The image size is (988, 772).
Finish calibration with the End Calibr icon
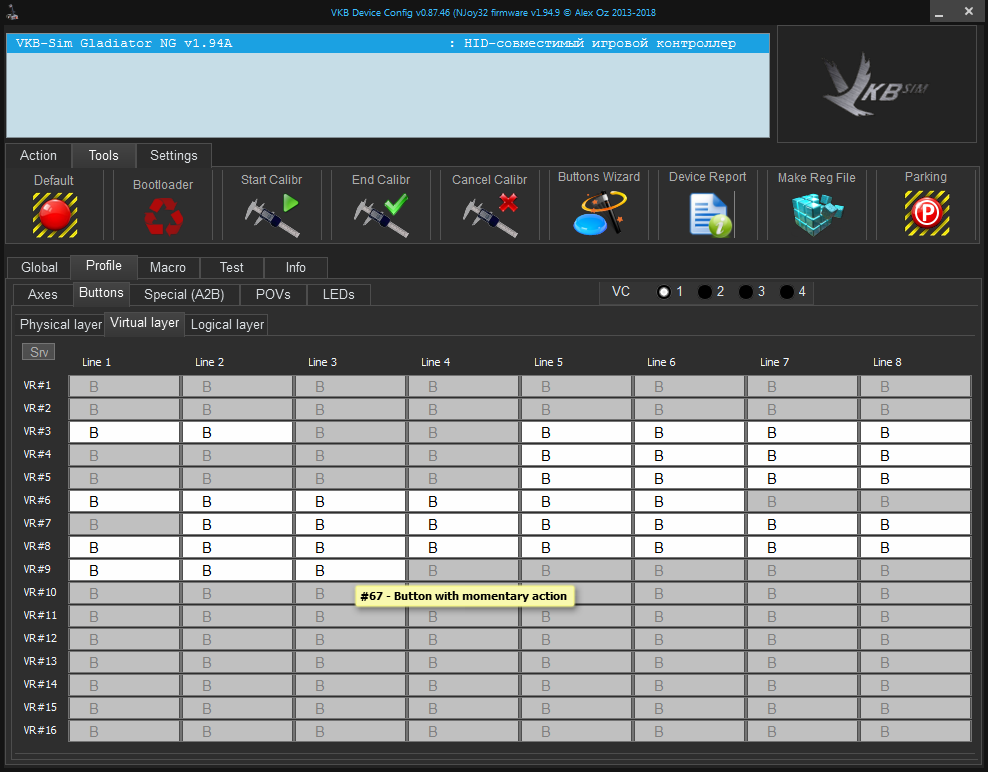click(381, 215)
